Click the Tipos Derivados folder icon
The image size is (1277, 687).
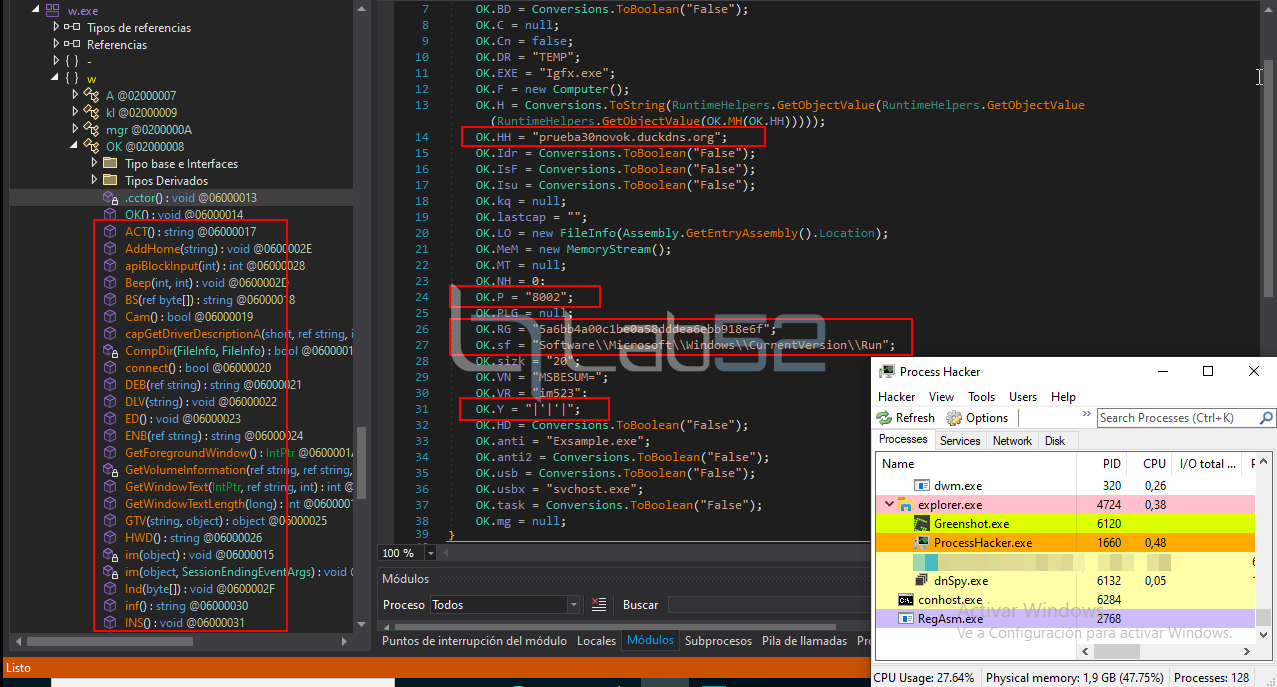pyautogui.click(x=110, y=181)
